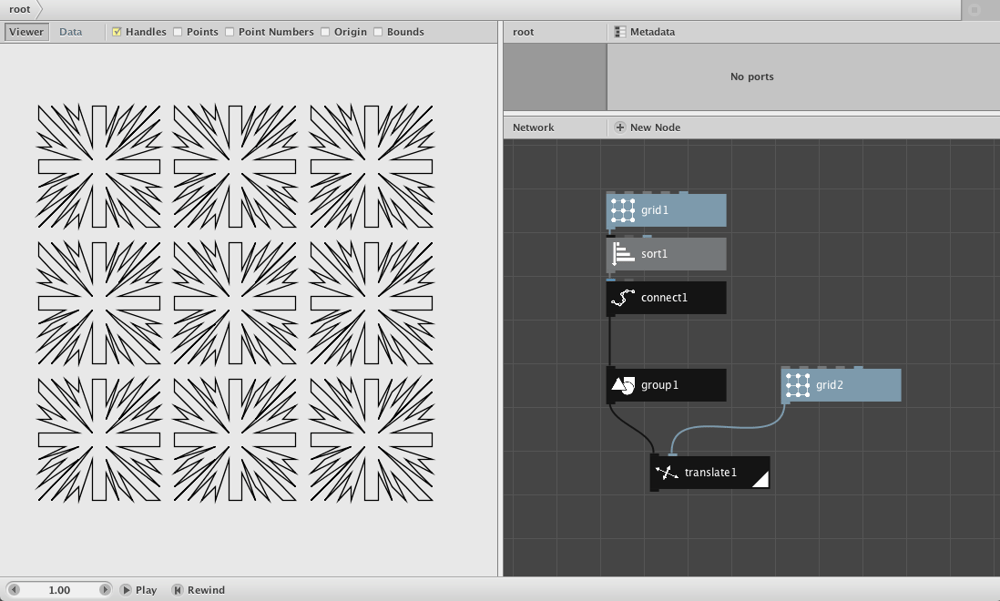Viewport: 1000px width, 601px height.
Task: Click the No ports text
Action: click(752, 77)
